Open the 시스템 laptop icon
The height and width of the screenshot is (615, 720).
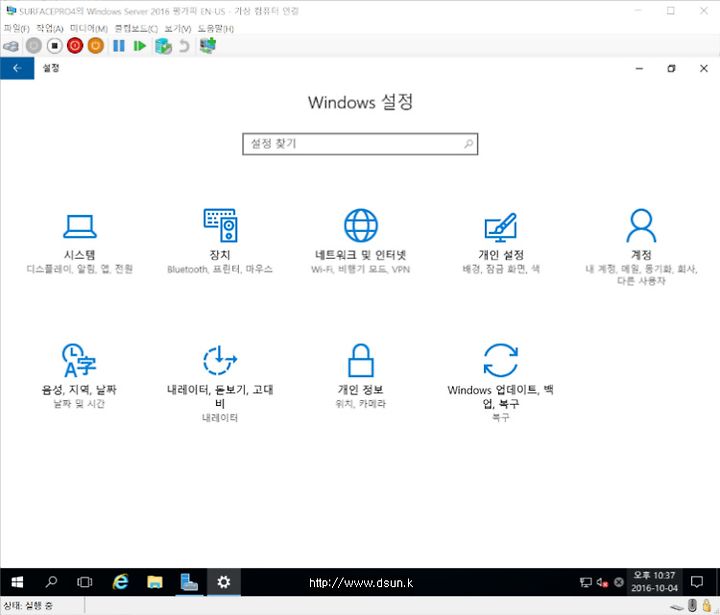click(x=80, y=226)
